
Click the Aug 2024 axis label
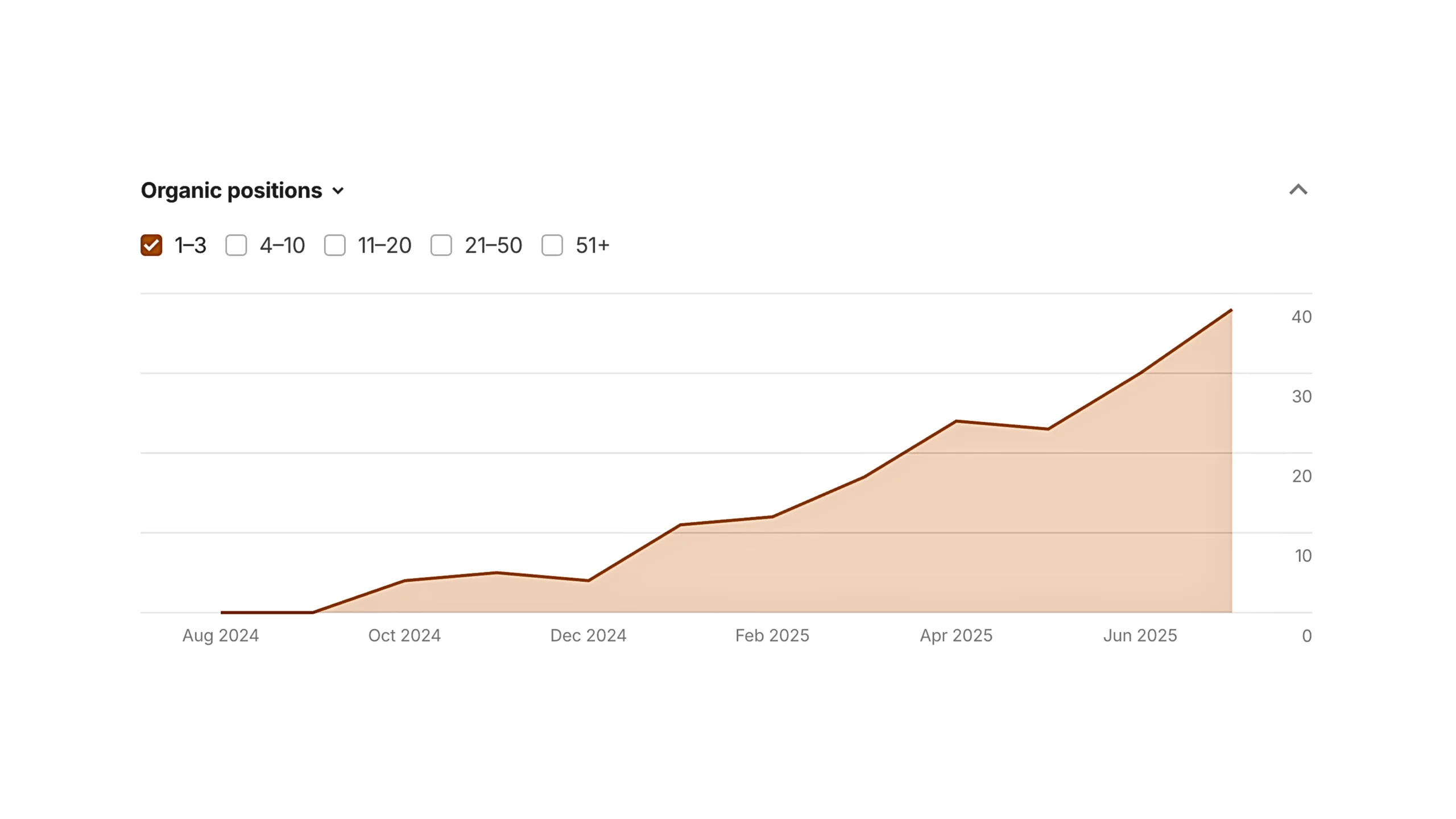pyautogui.click(x=221, y=635)
